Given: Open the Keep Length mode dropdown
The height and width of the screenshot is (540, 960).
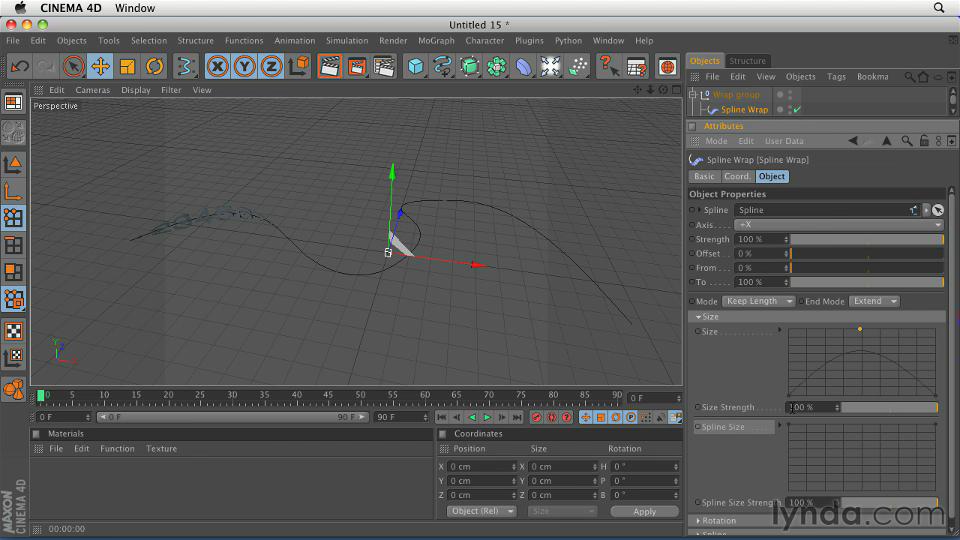Looking at the screenshot, I should 758,301.
